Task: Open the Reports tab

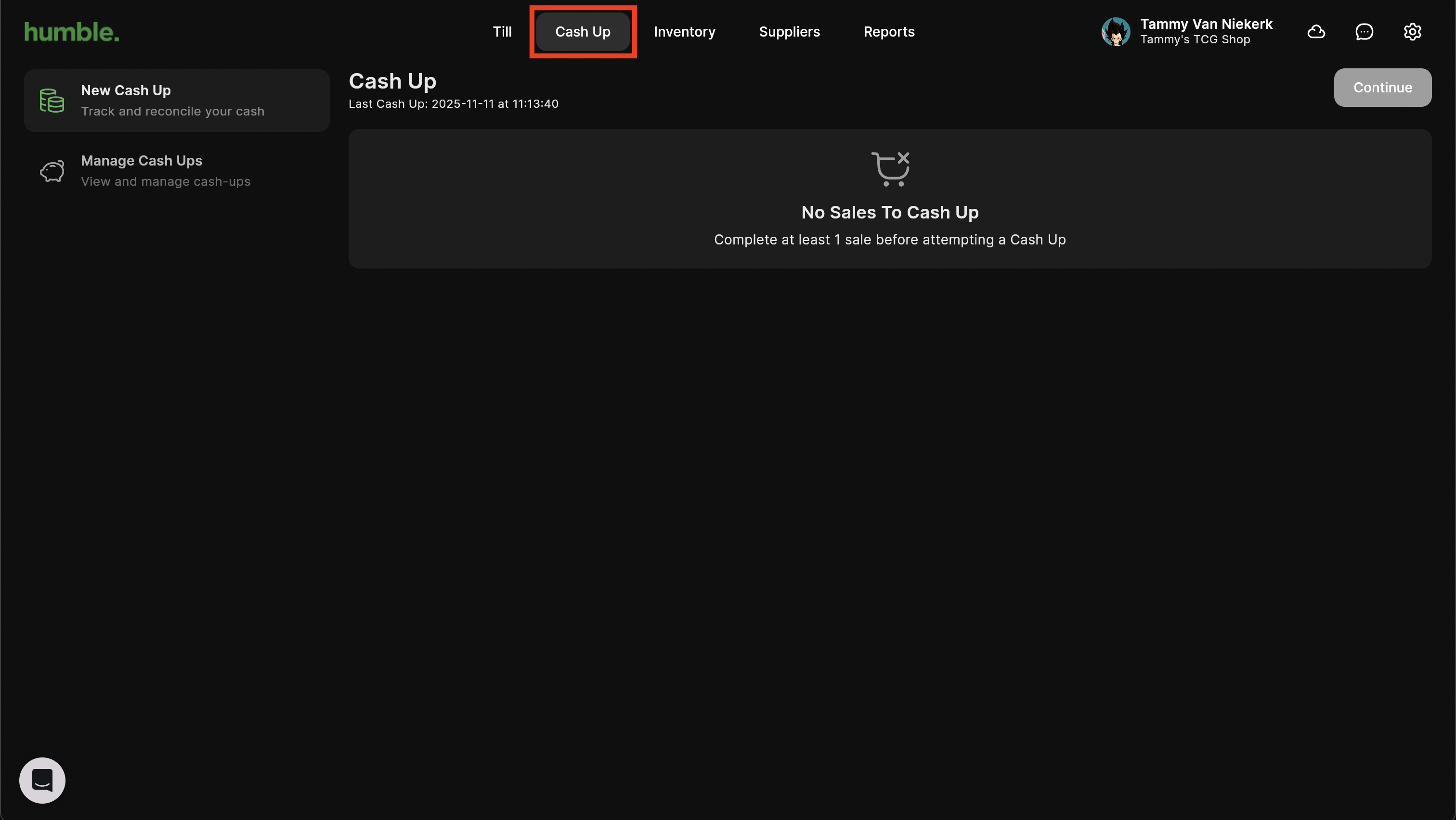Action: click(888, 32)
